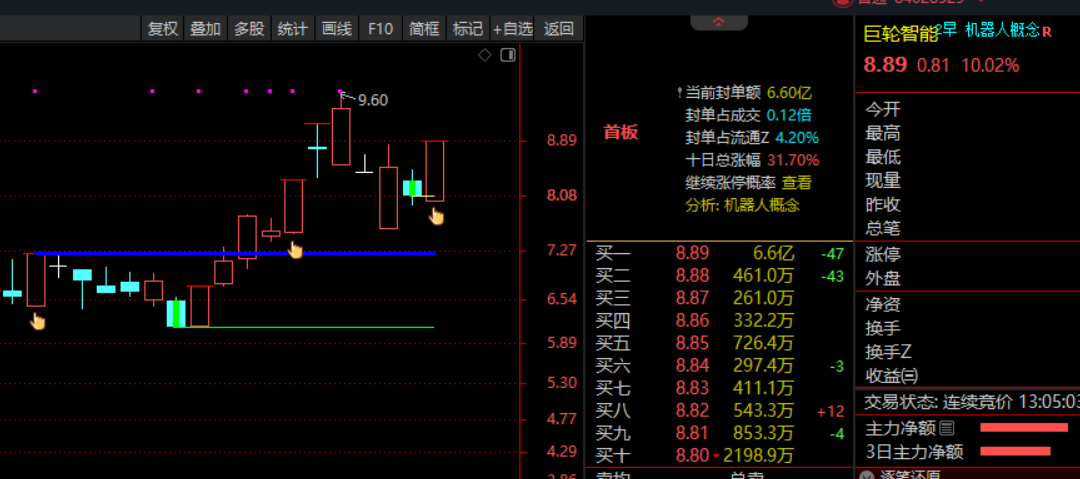Click the 收益(=) field label
Screen dimensions: 1080x479
[892, 376]
